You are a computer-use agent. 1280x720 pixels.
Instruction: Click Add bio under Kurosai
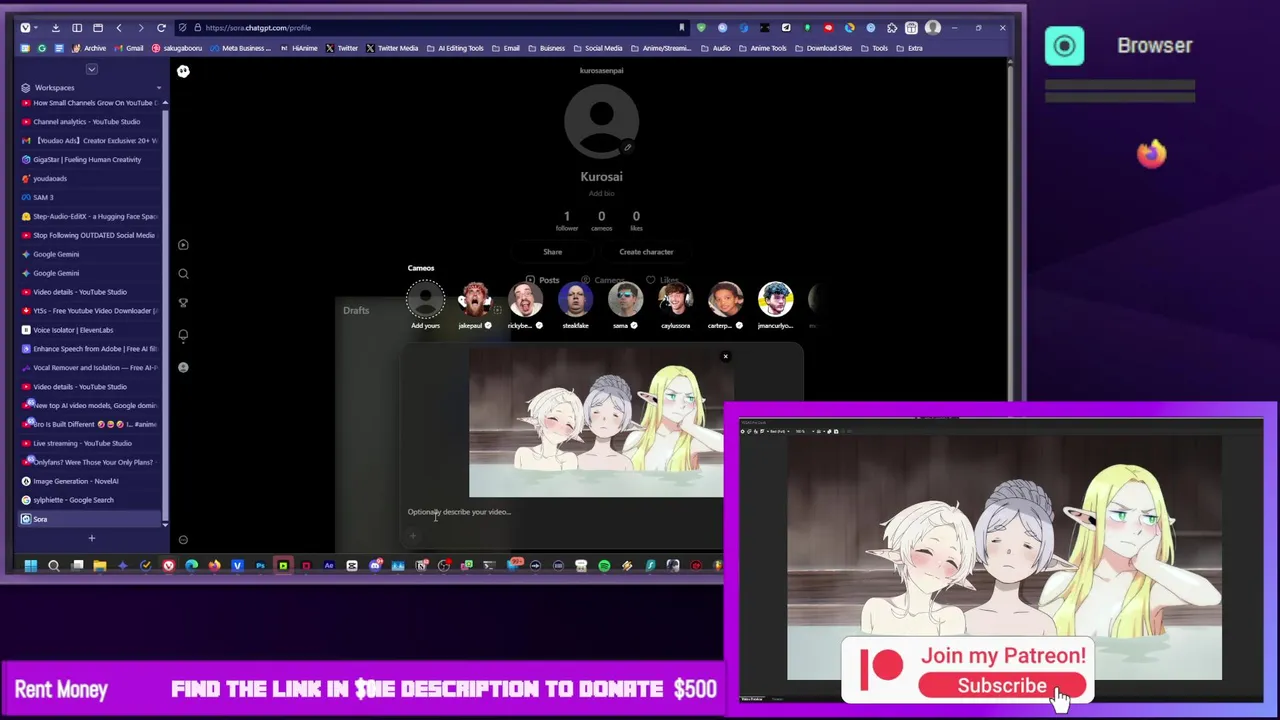point(601,194)
